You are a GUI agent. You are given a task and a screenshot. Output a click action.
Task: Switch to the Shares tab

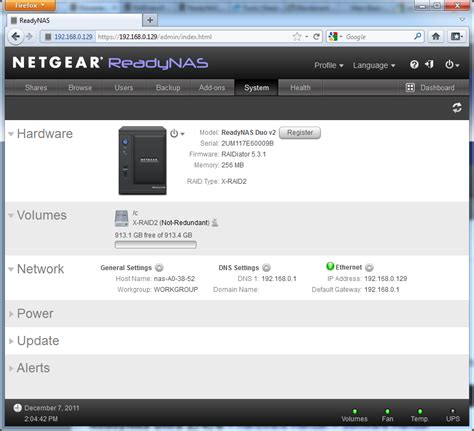click(36, 88)
